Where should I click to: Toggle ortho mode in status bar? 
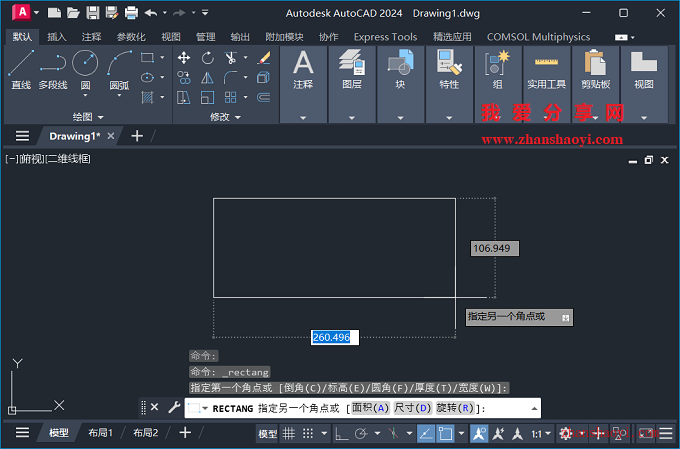click(342, 433)
